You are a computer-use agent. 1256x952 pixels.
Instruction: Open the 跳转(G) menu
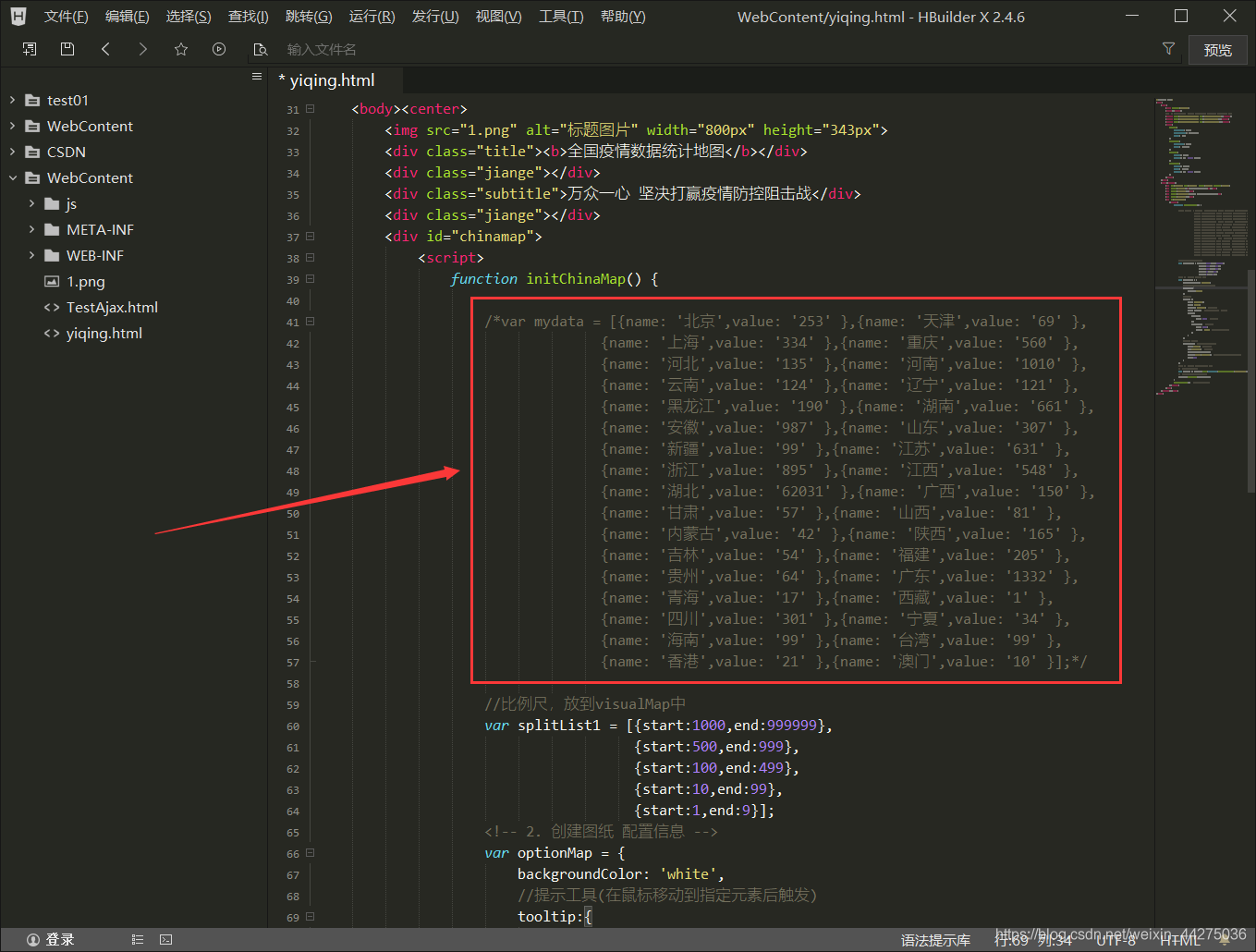[309, 17]
